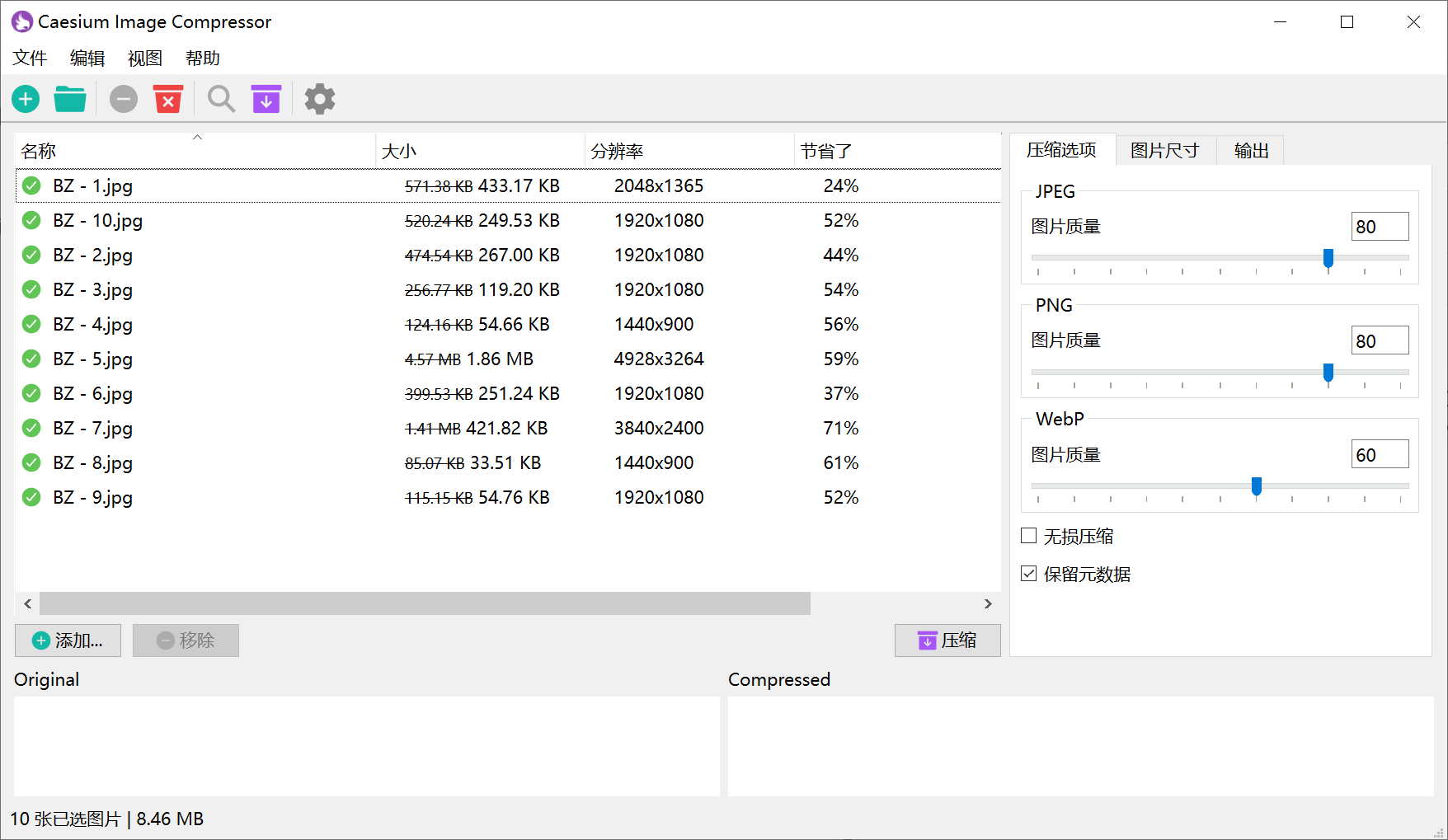Click green checkmark for BZ - 9.jpg
1448x840 pixels.
(31, 498)
